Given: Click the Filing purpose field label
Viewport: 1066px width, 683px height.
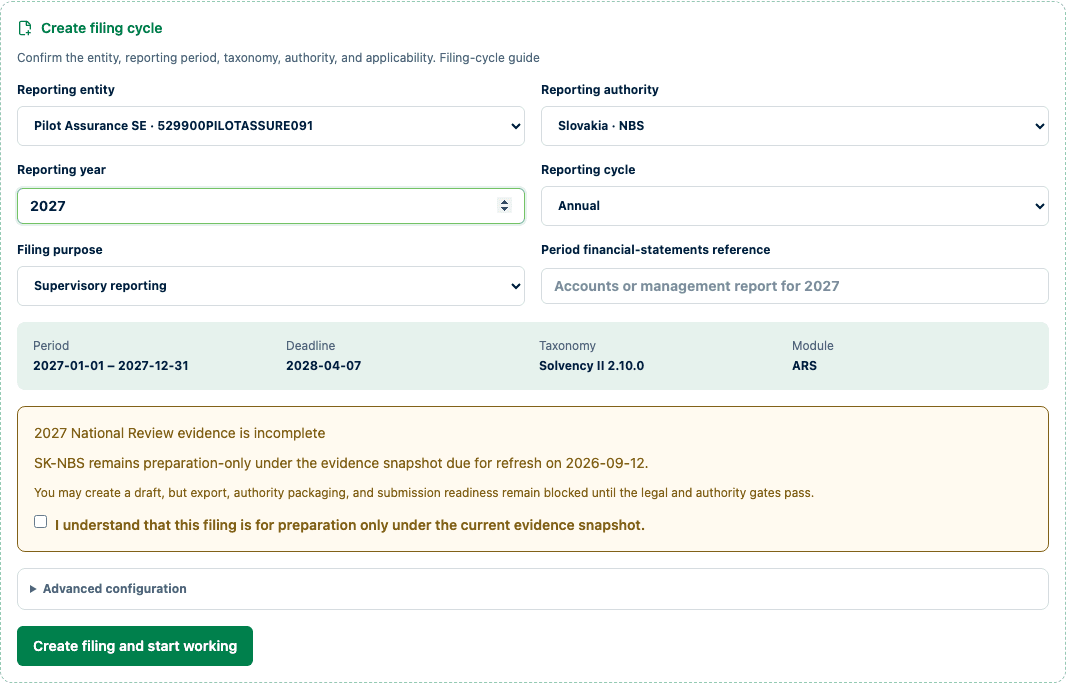Looking at the screenshot, I should (x=60, y=250).
